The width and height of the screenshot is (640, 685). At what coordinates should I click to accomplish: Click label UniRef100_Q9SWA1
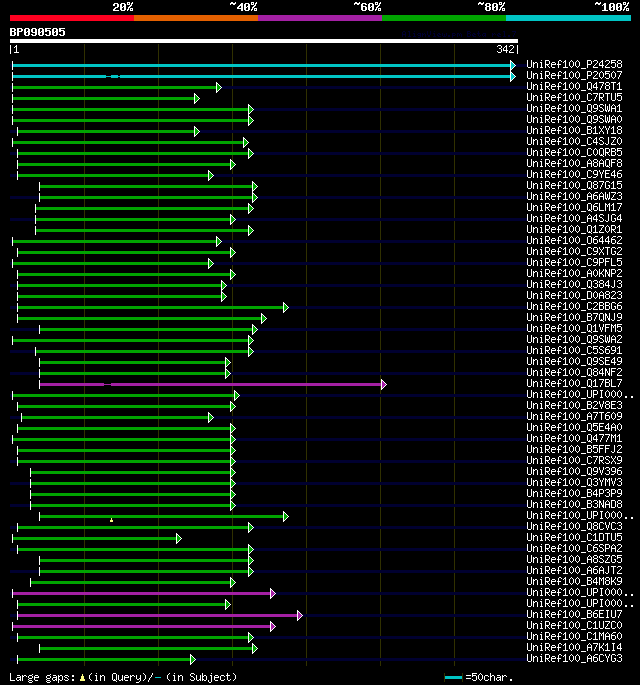574,108
